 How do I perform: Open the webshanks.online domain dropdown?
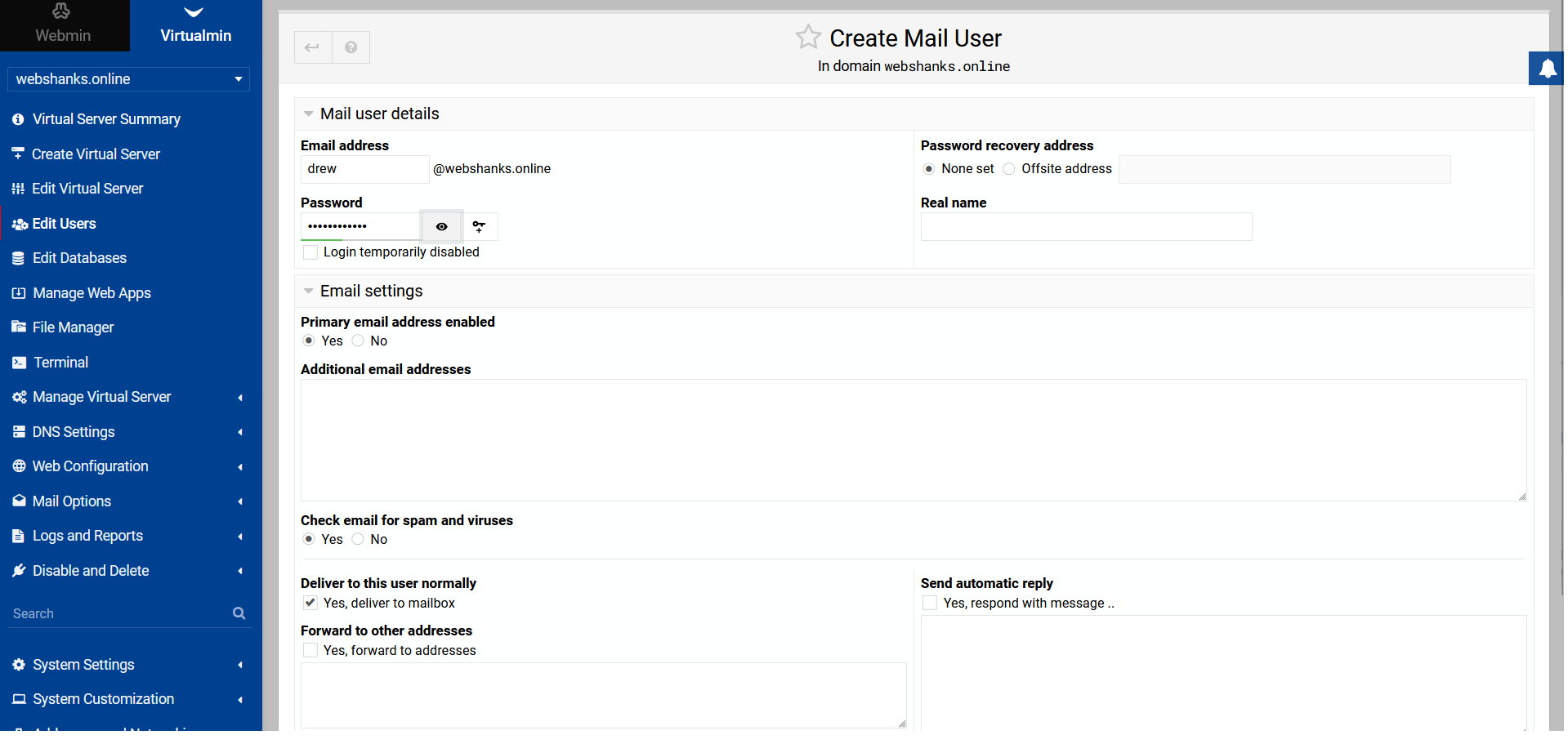click(x=128, y=79)
